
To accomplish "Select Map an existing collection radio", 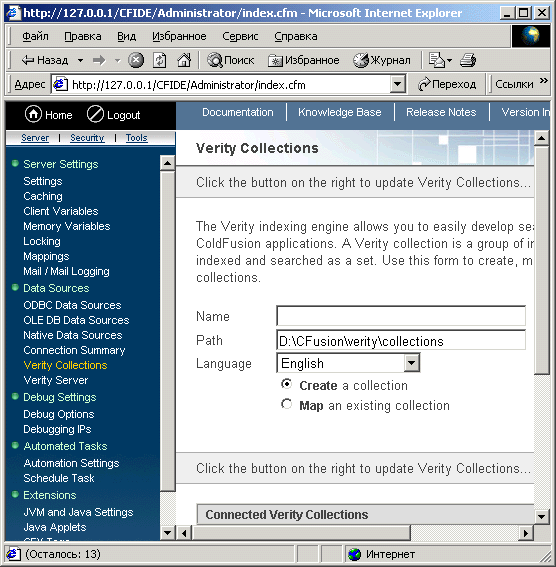I will pyautogui.click(x=287, y=404).
